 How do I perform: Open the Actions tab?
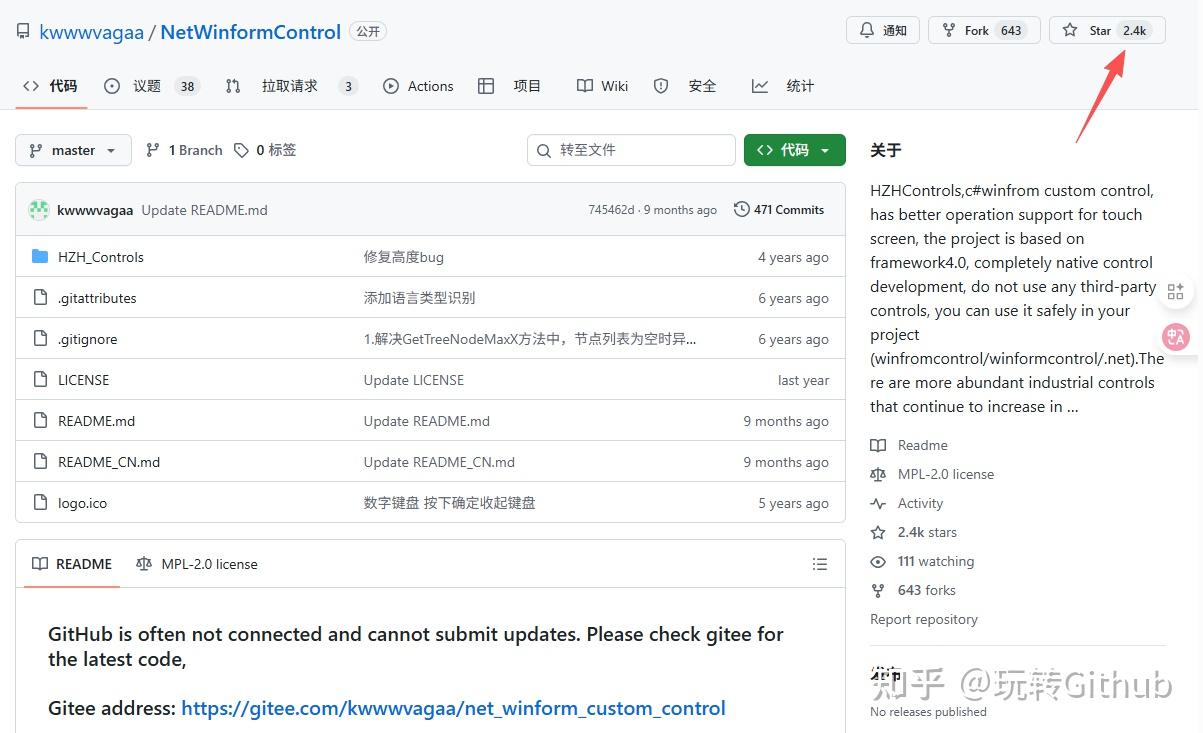(418, 86)
